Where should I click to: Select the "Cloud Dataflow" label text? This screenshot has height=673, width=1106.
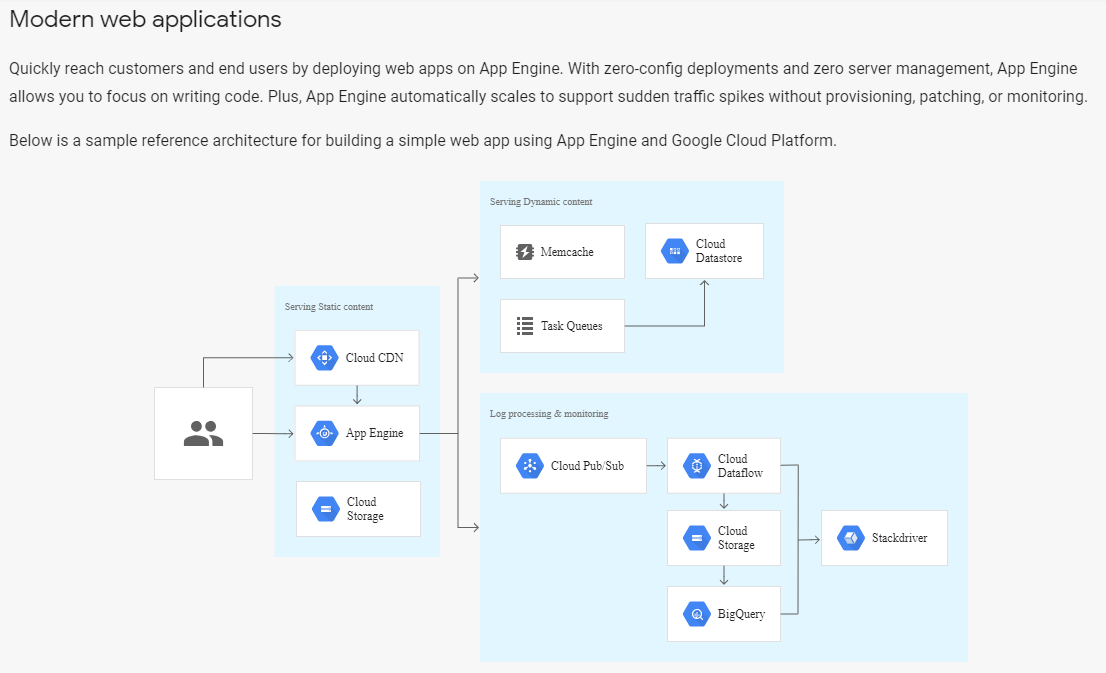coord(741,466)
